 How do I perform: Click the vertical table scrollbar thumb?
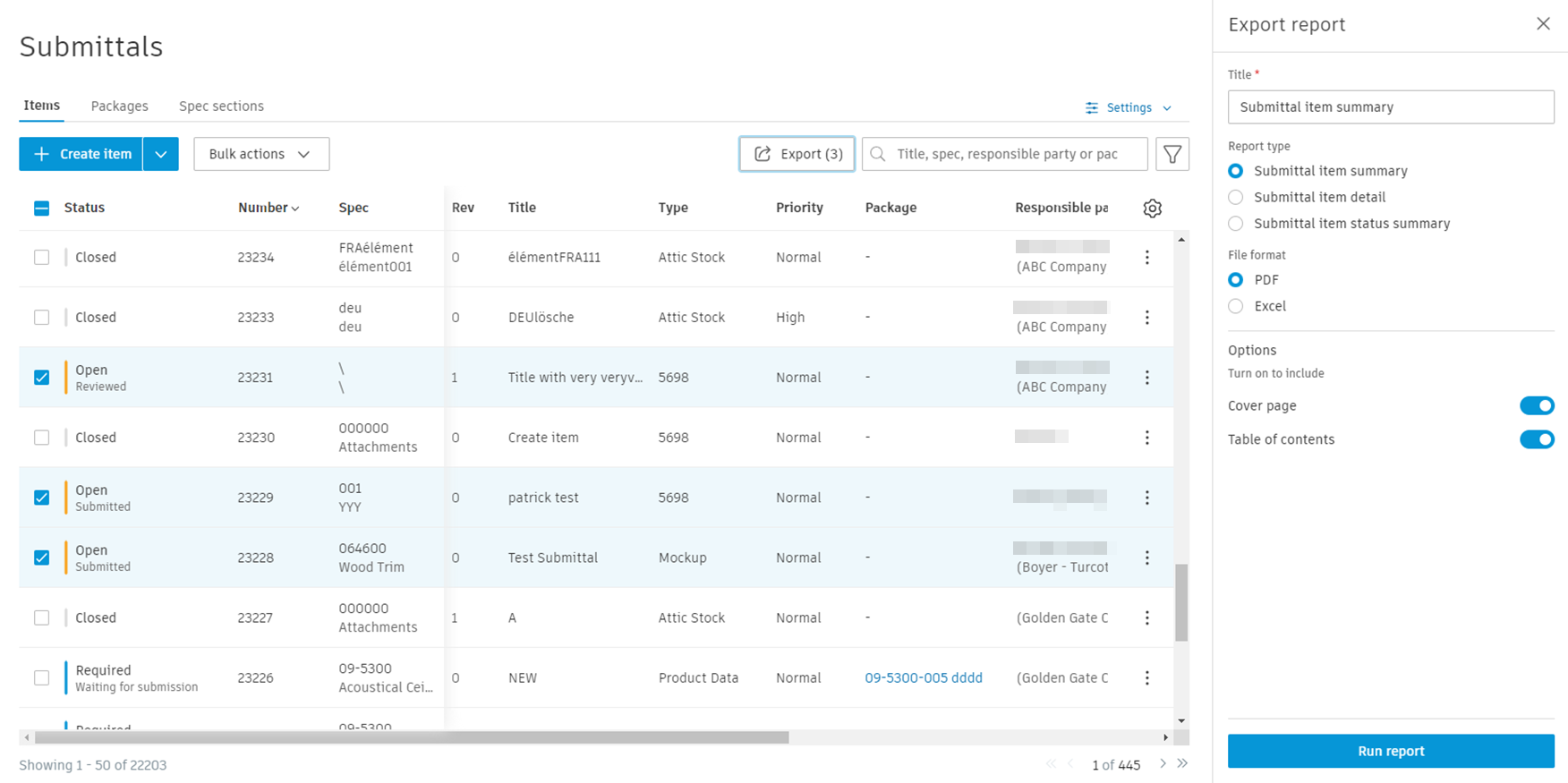(x=1181, y=602)
